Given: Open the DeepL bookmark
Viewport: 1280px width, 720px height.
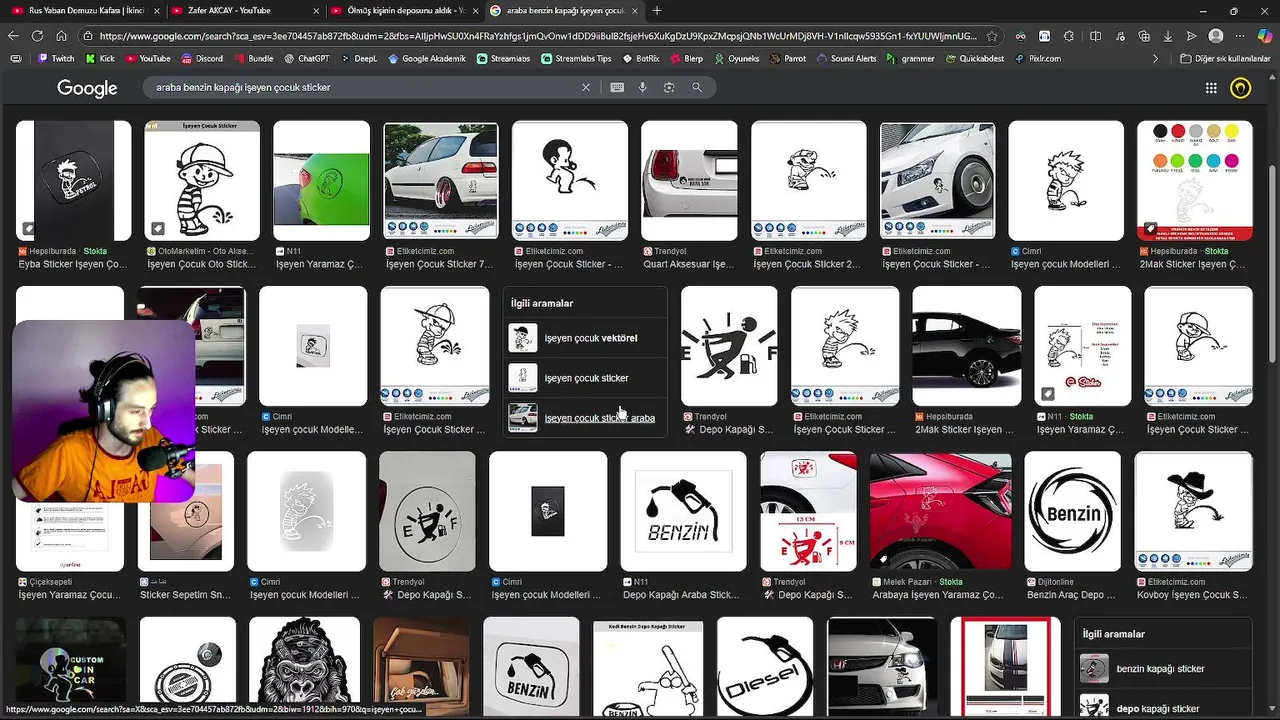Looking at the screenshot, I should (358, 59).
